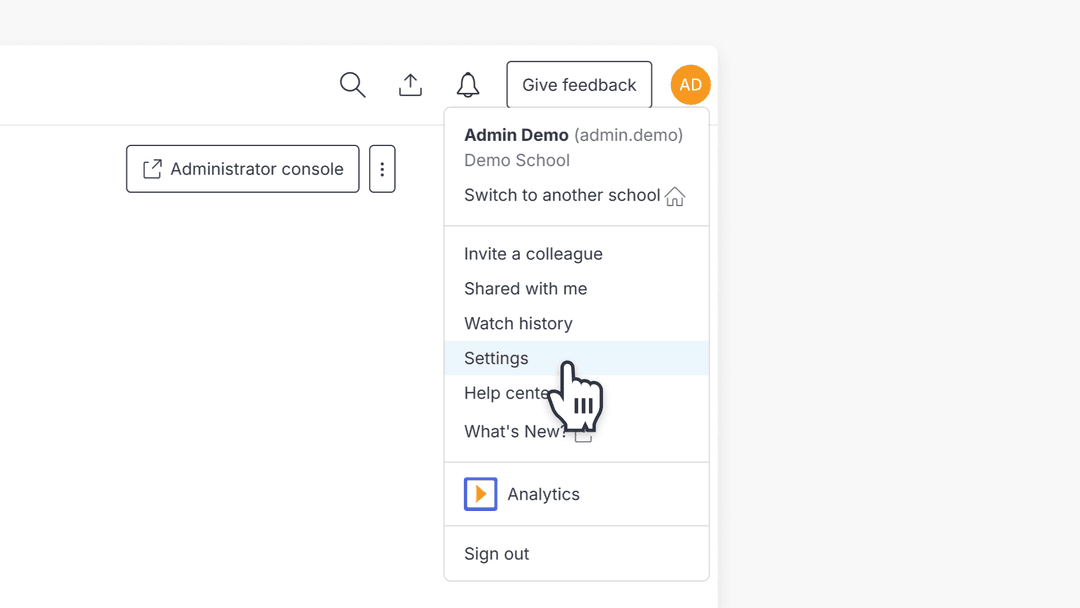Open the Administrator console

[x=242, y=169]
